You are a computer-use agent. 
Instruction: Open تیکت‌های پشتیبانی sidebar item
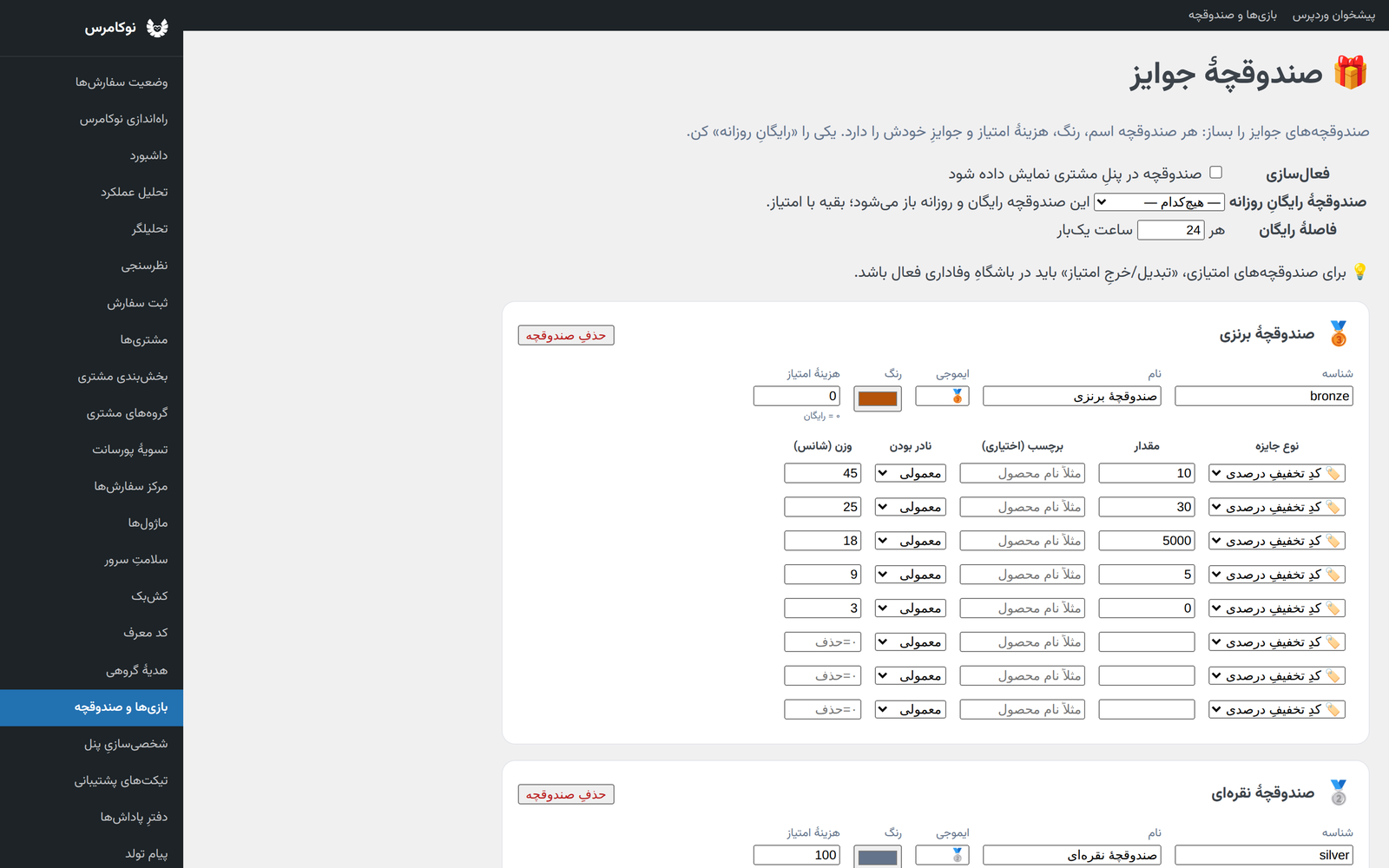91,780
